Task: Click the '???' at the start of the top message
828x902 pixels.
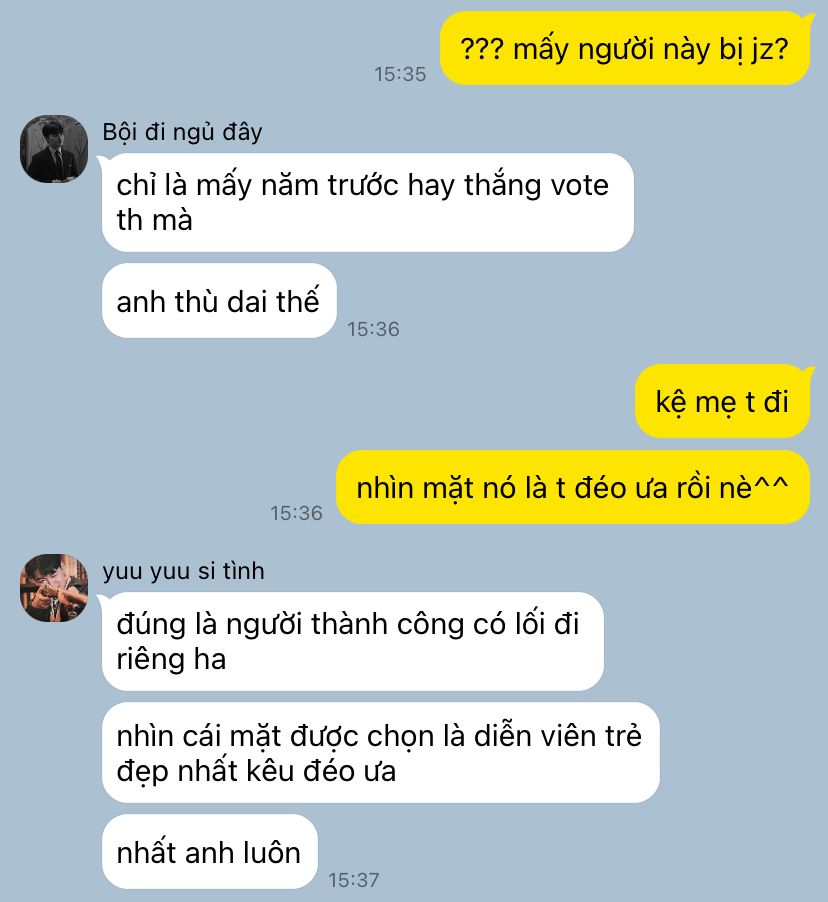Action: coord(482,49)
